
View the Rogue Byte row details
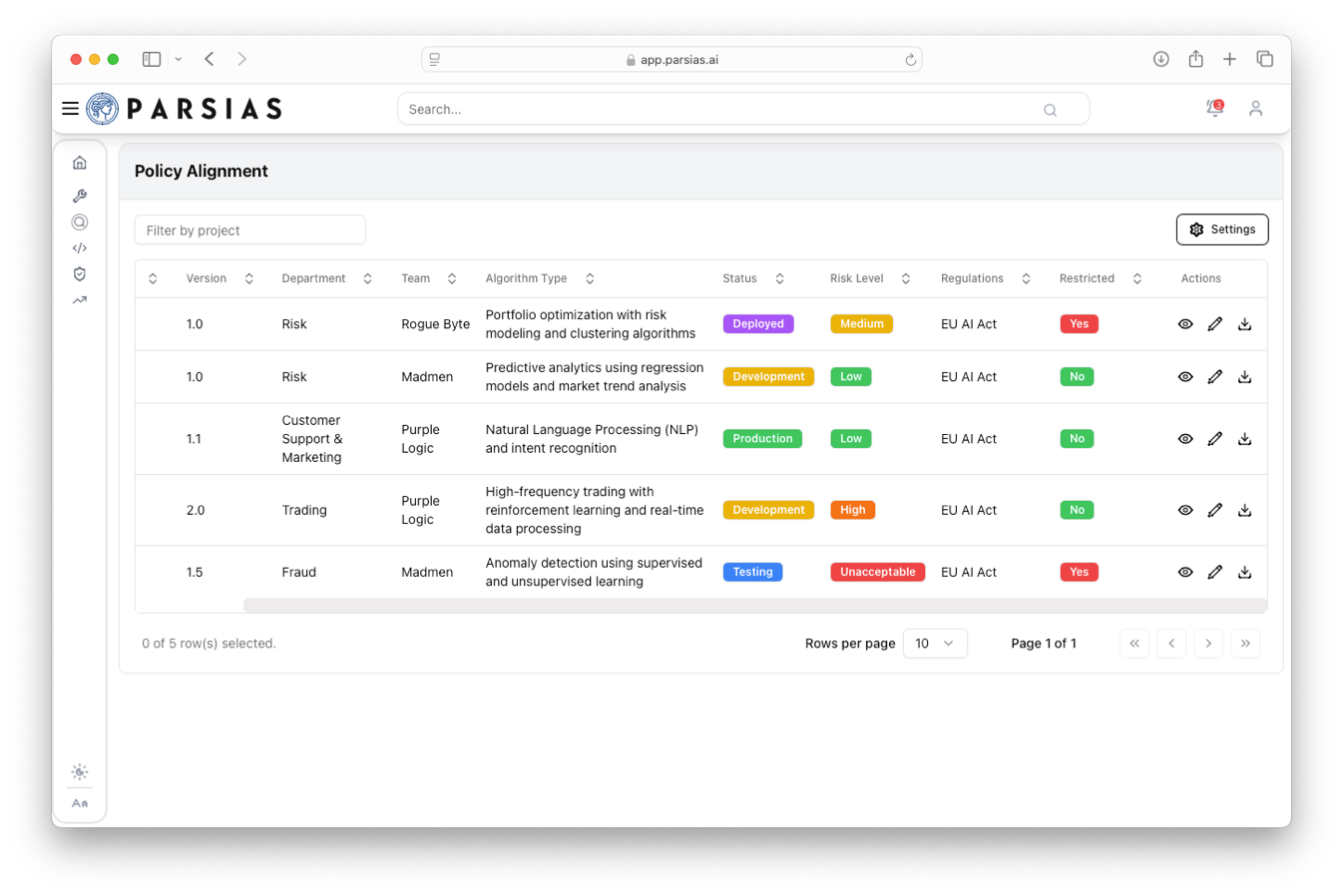click(x=1185, y=324)
